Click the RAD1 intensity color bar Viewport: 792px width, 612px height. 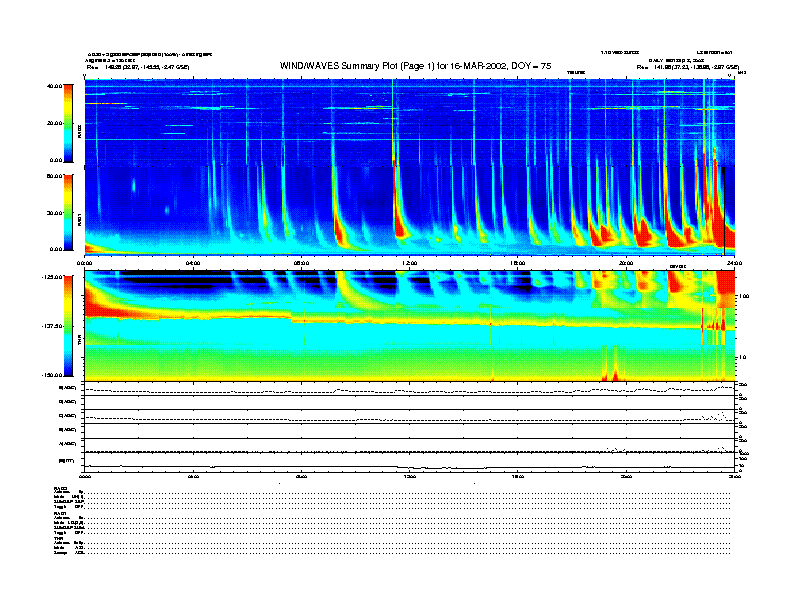(68, 212)
